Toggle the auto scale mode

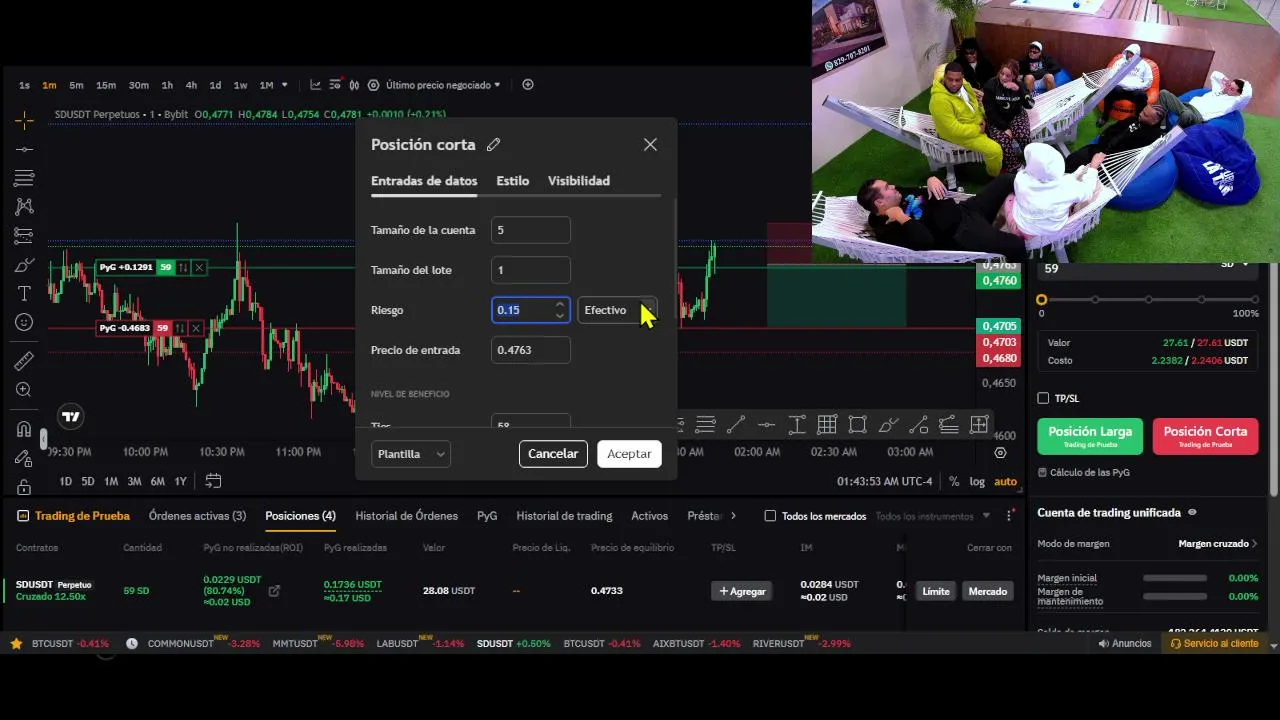coord(1005,481)
